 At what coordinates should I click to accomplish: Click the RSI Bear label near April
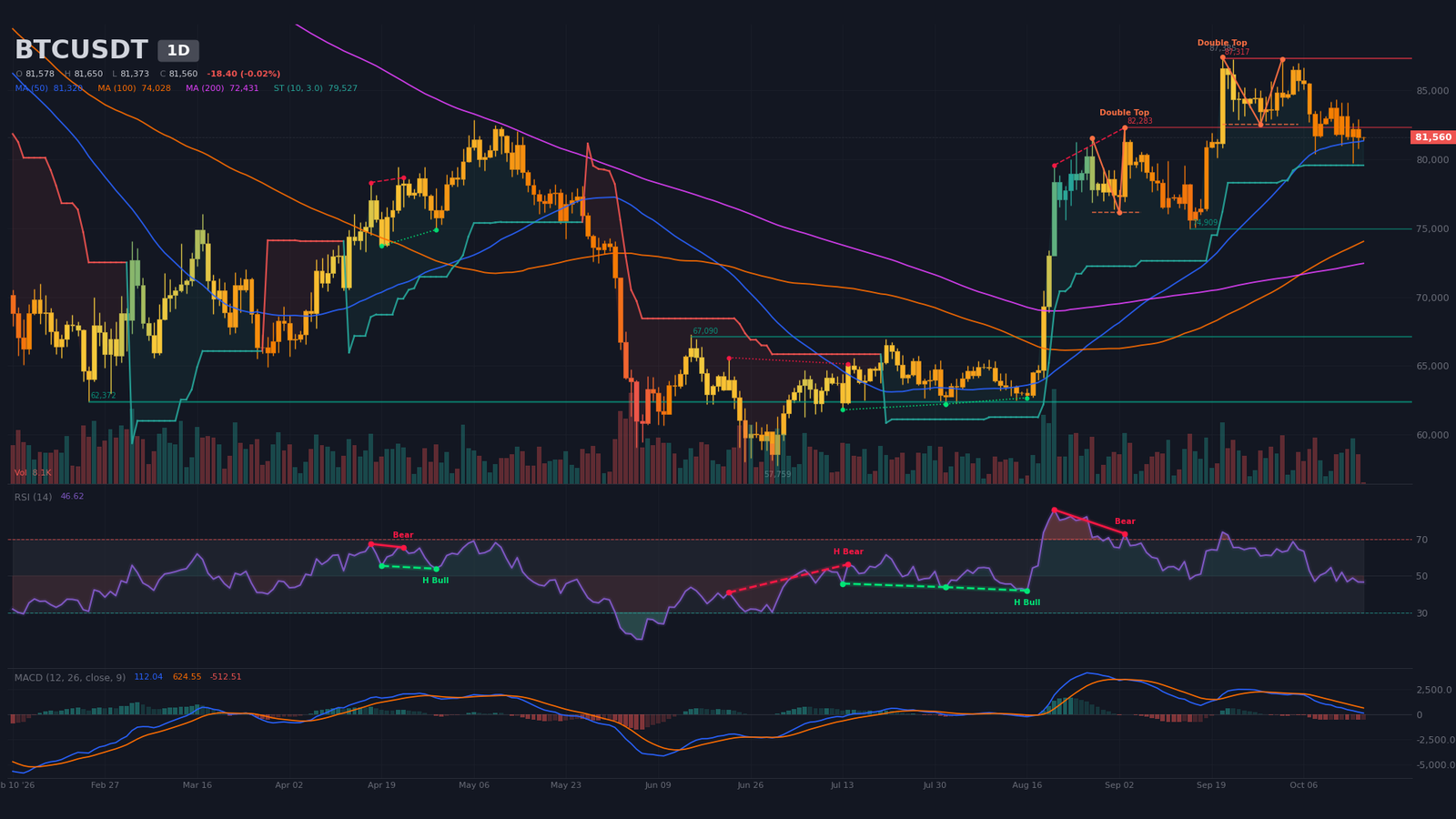click(403, 535)
